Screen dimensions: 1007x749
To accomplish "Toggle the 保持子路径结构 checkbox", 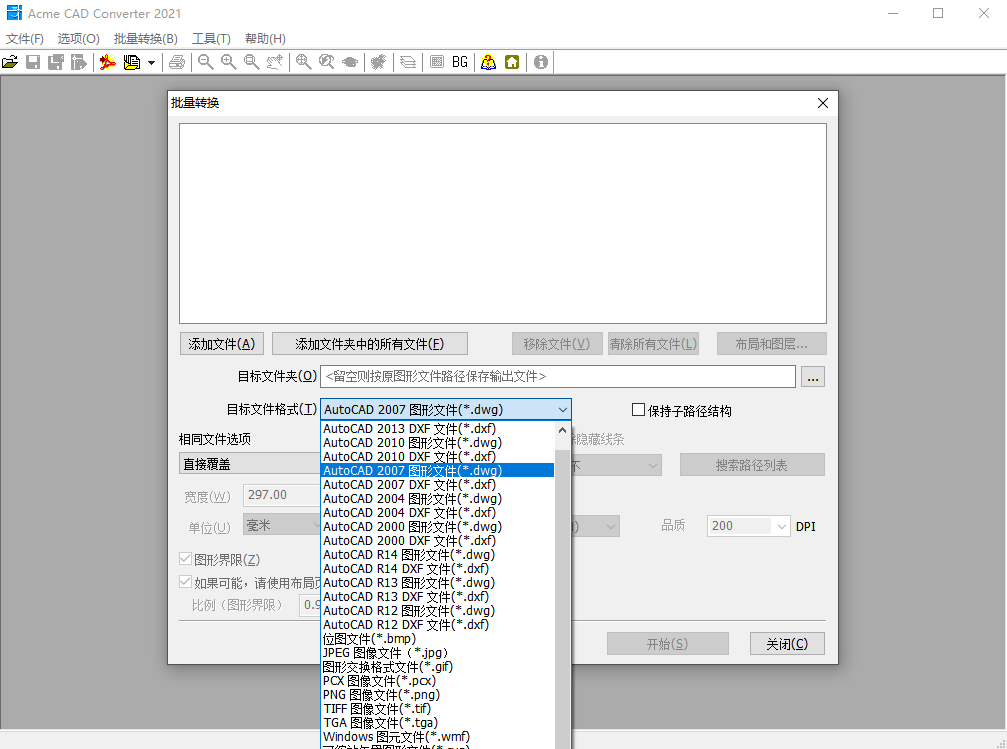I will (x=638, y=410).
